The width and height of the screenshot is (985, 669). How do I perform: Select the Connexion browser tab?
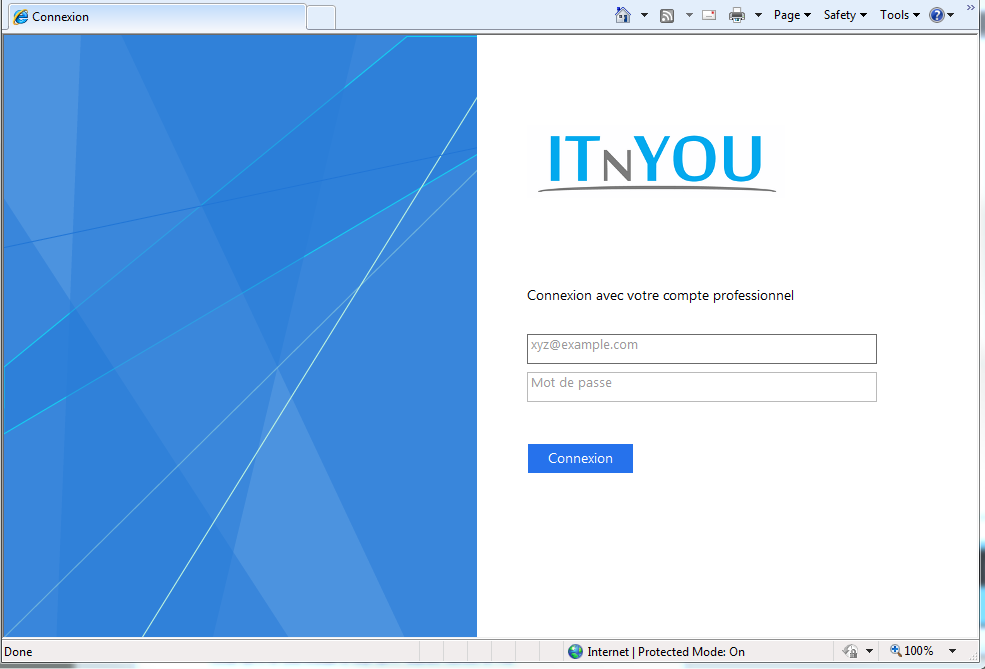157,17
